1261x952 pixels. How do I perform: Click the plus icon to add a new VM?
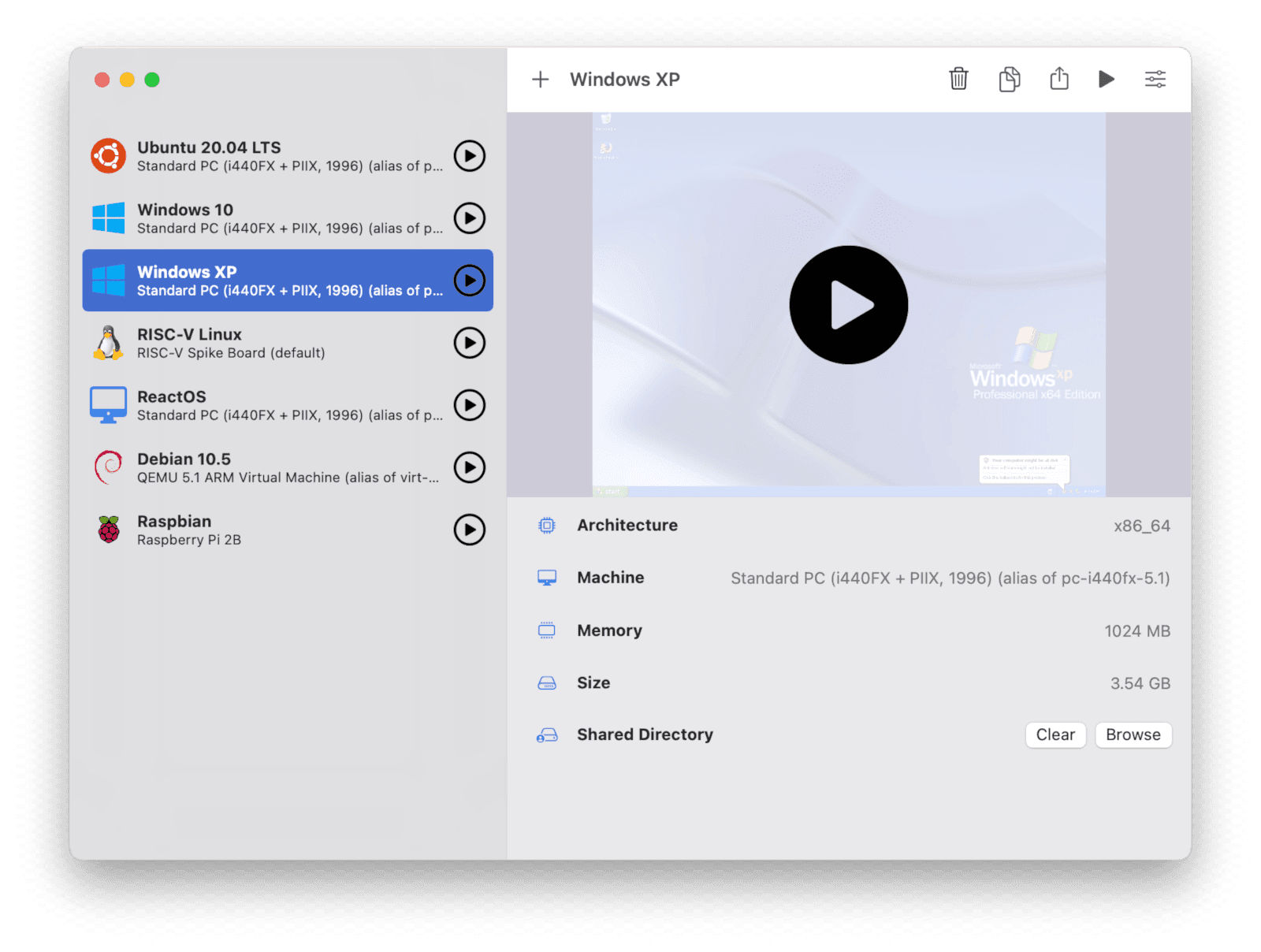540,80
